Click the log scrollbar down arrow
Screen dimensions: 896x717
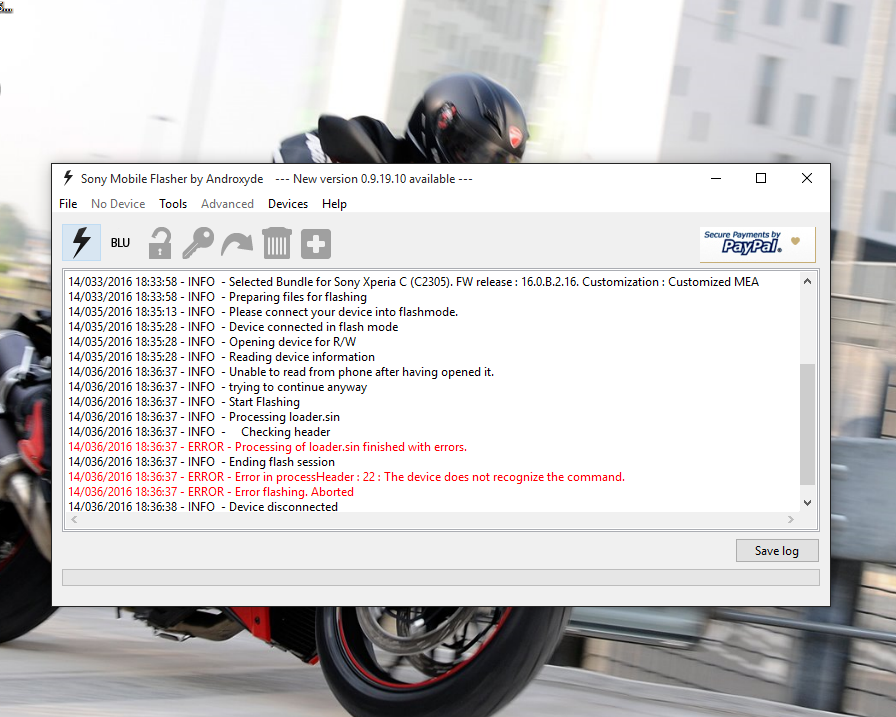tap(807, 503)
